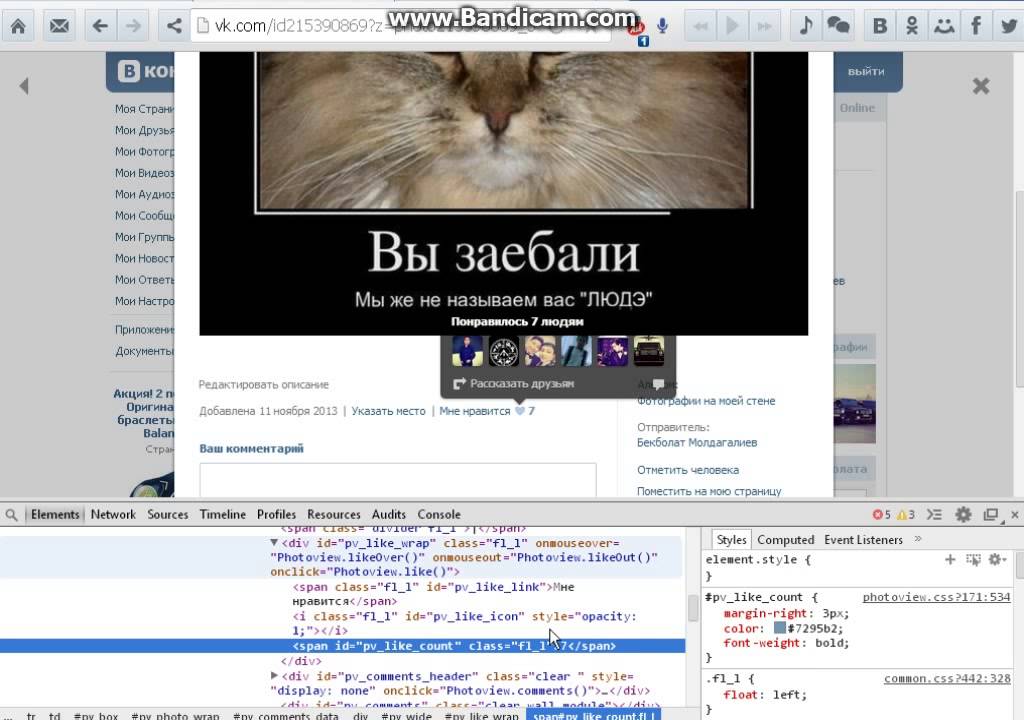
Task: Switch to the Network tab
Action: [x=113, y=514]
